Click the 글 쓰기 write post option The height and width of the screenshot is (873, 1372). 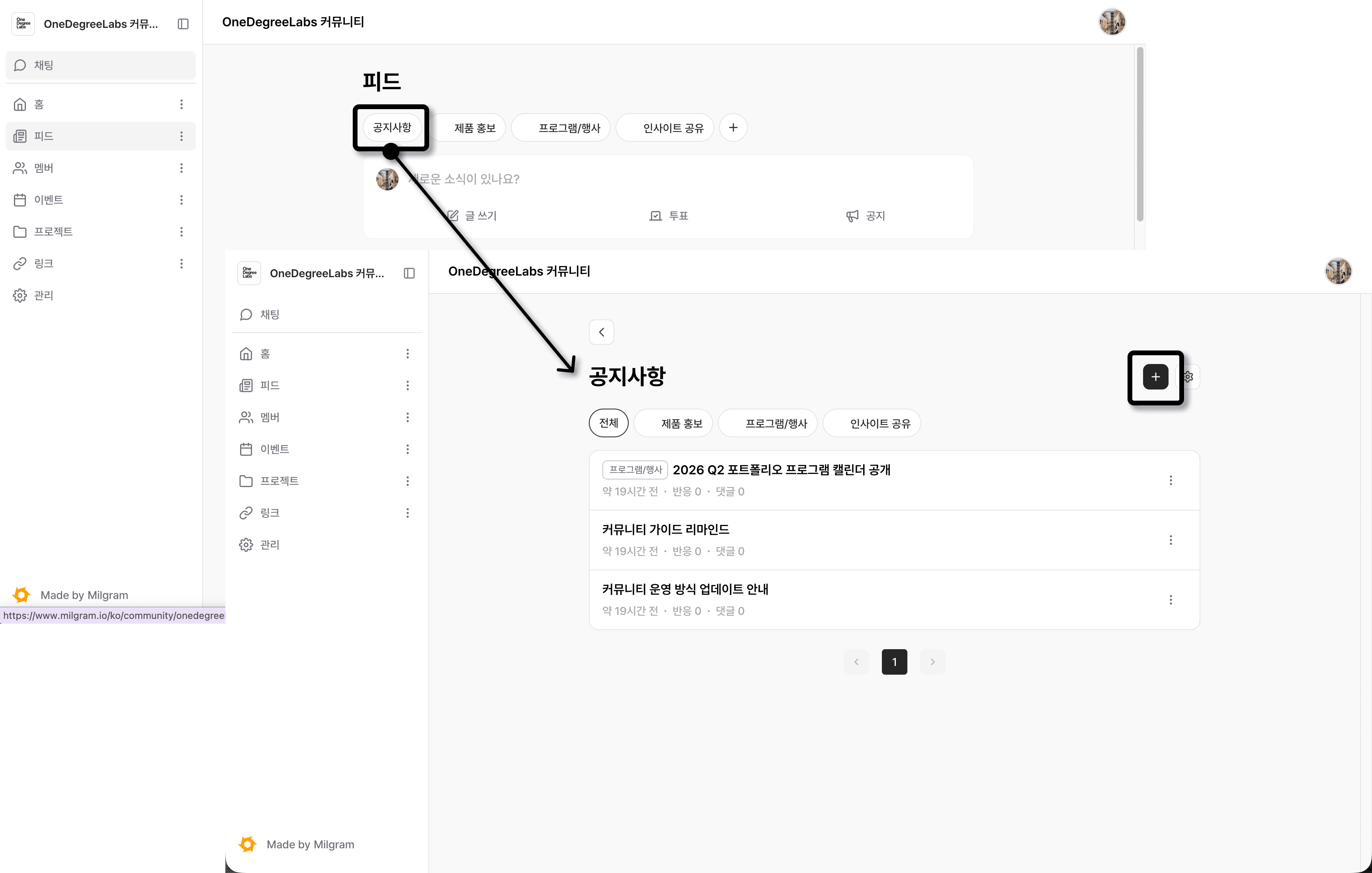pos(472,216)
